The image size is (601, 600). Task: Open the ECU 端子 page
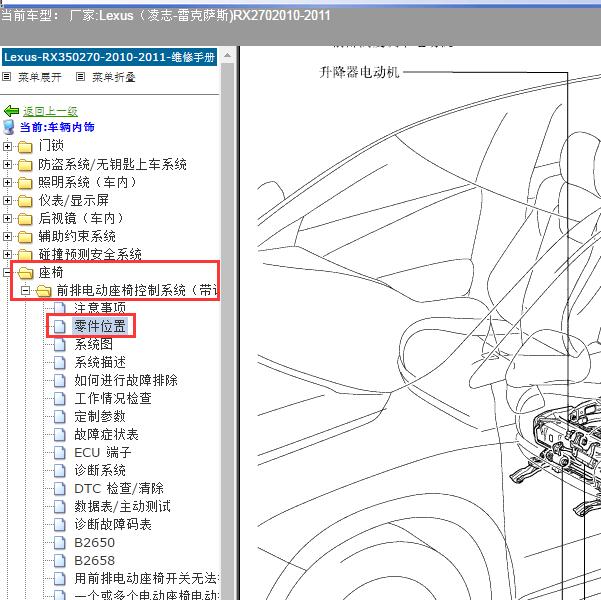[103, 452]
